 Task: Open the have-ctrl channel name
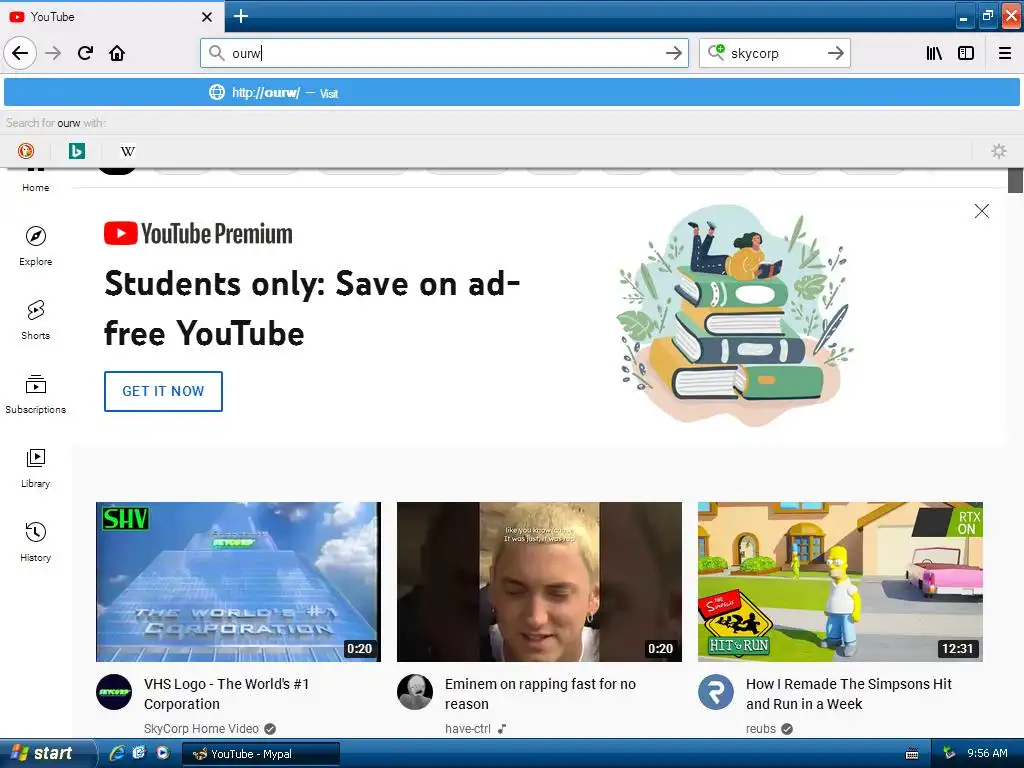(x=468, y=728)
